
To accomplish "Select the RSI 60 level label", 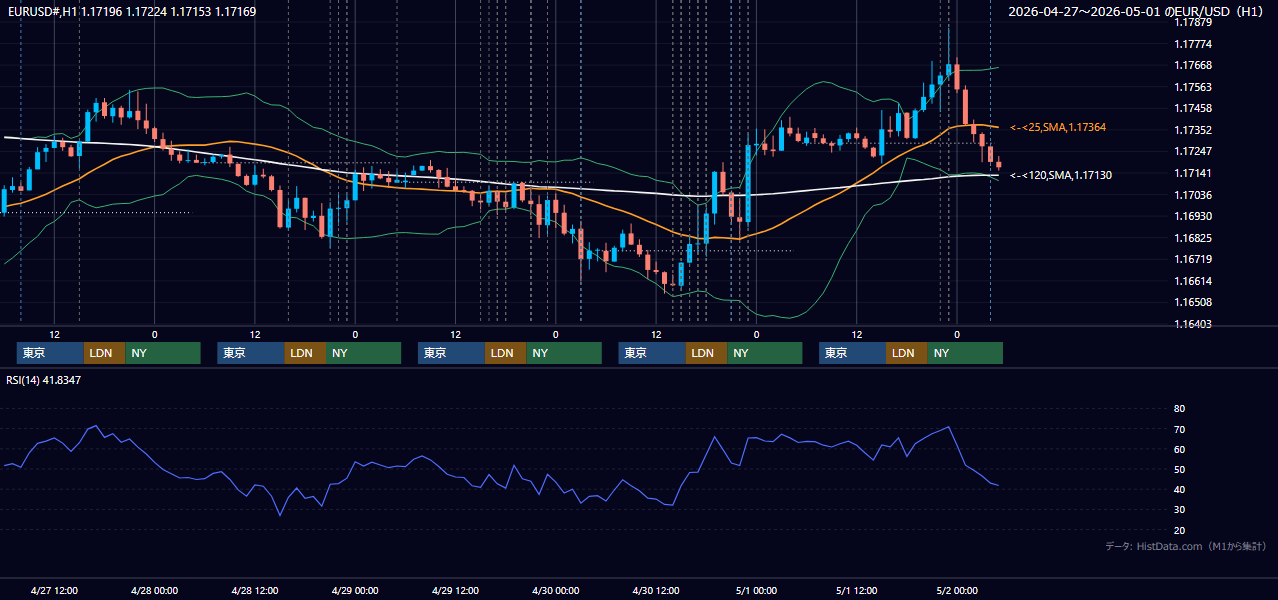I will coord(1179,449).
